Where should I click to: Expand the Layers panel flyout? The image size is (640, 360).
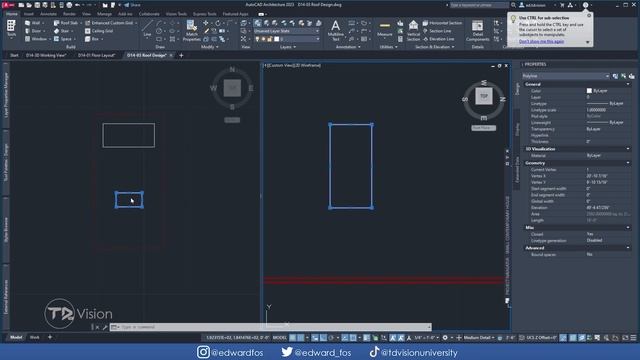pos(288,47)
